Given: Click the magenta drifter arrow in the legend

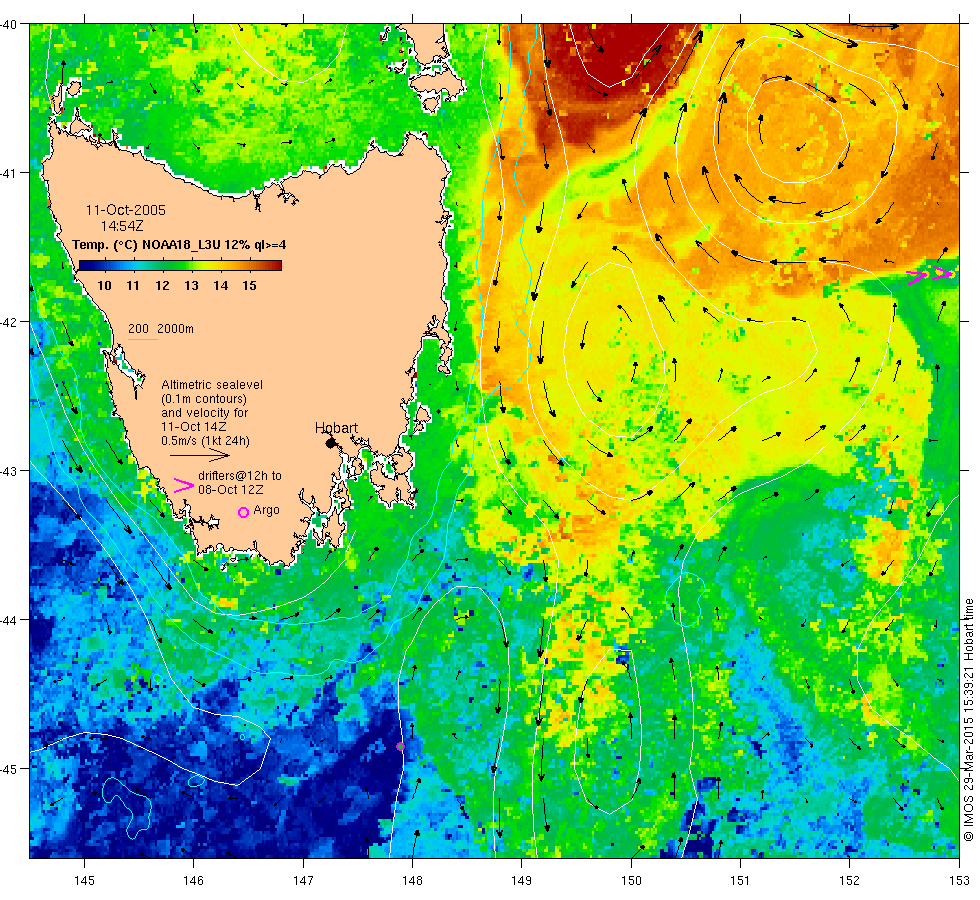Looking at the screenshot, I should (183, 485).
